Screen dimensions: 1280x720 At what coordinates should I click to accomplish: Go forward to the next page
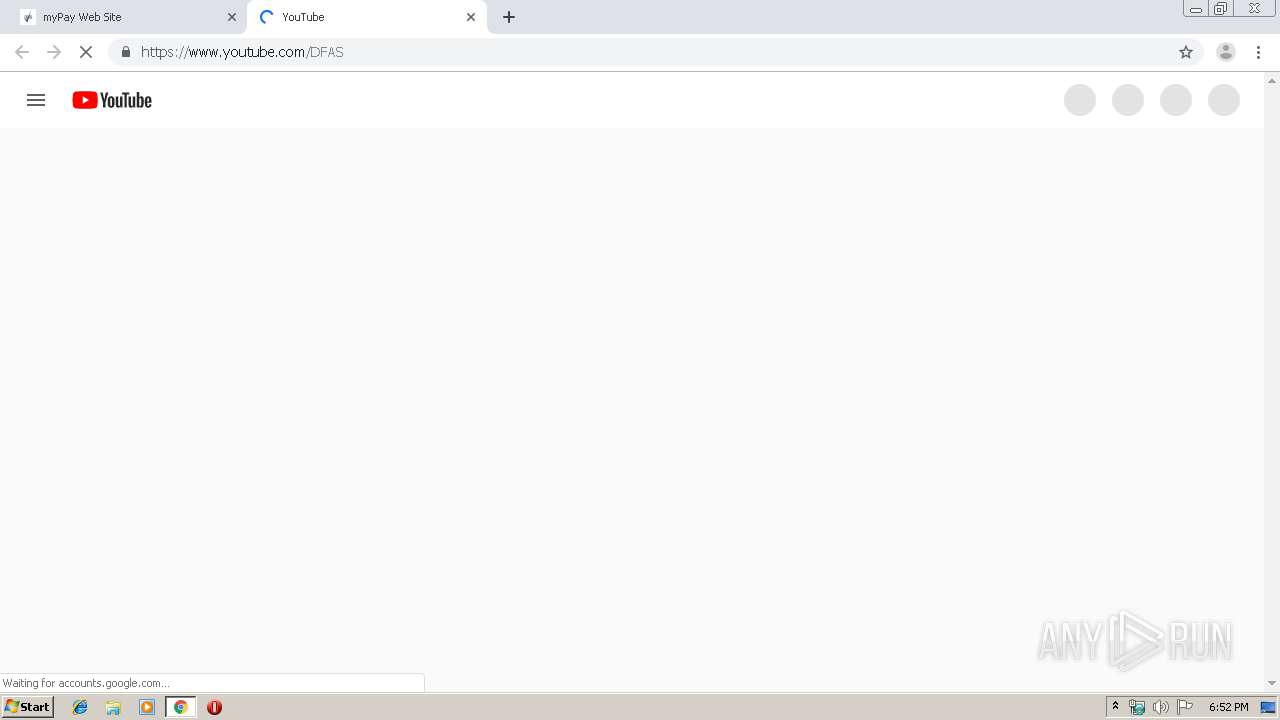coord(54,52)
